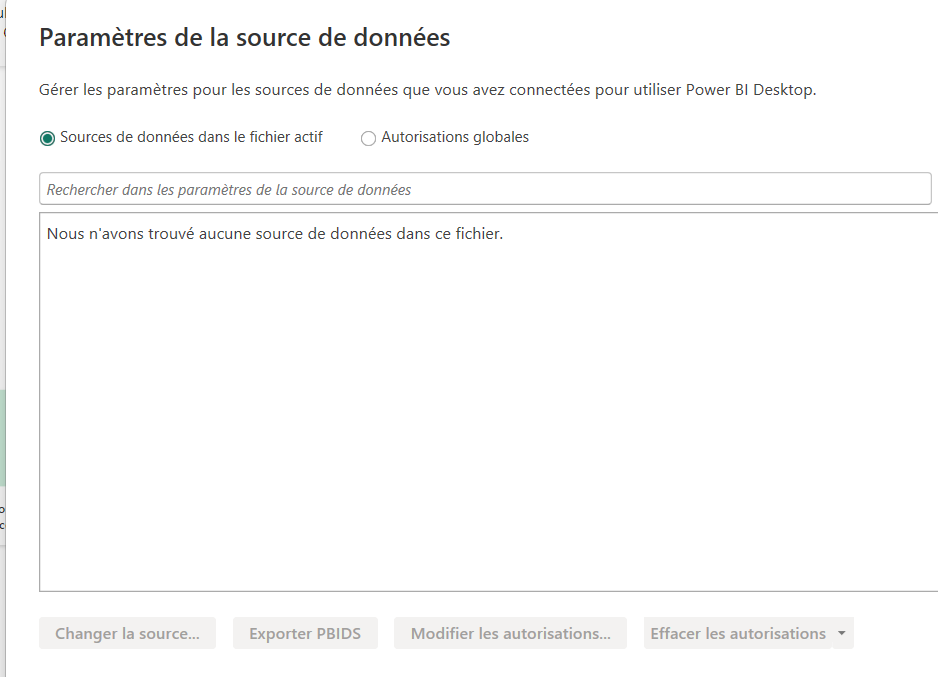Click the 'Changer la source...' button
The image size is (938, 677).
(127, 633)
